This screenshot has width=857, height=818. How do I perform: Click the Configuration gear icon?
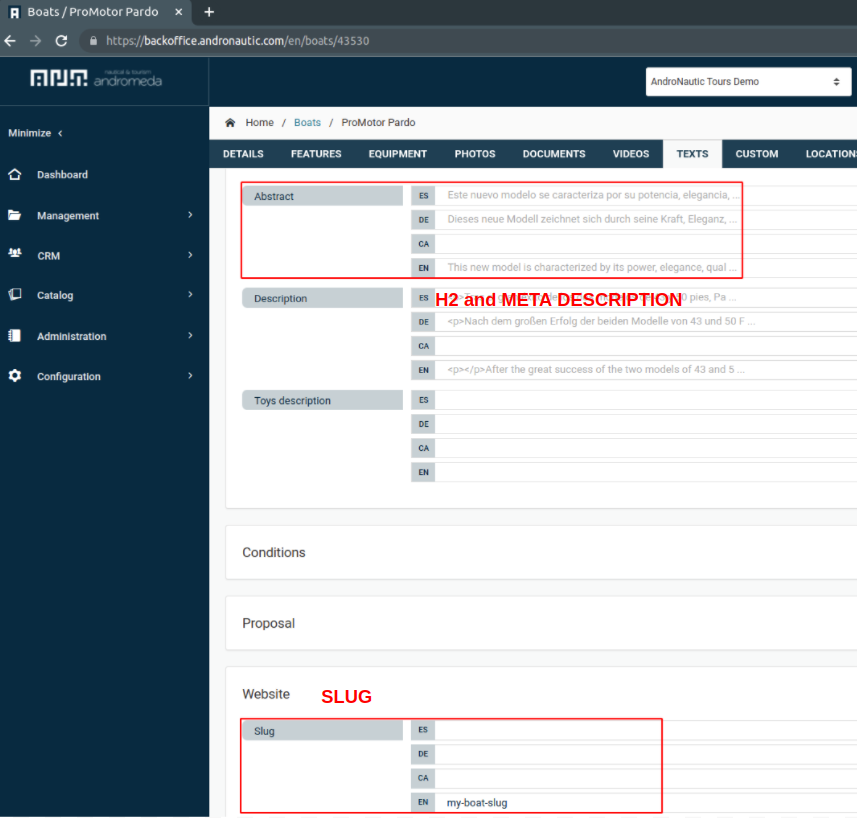click(x=15, y=376)
